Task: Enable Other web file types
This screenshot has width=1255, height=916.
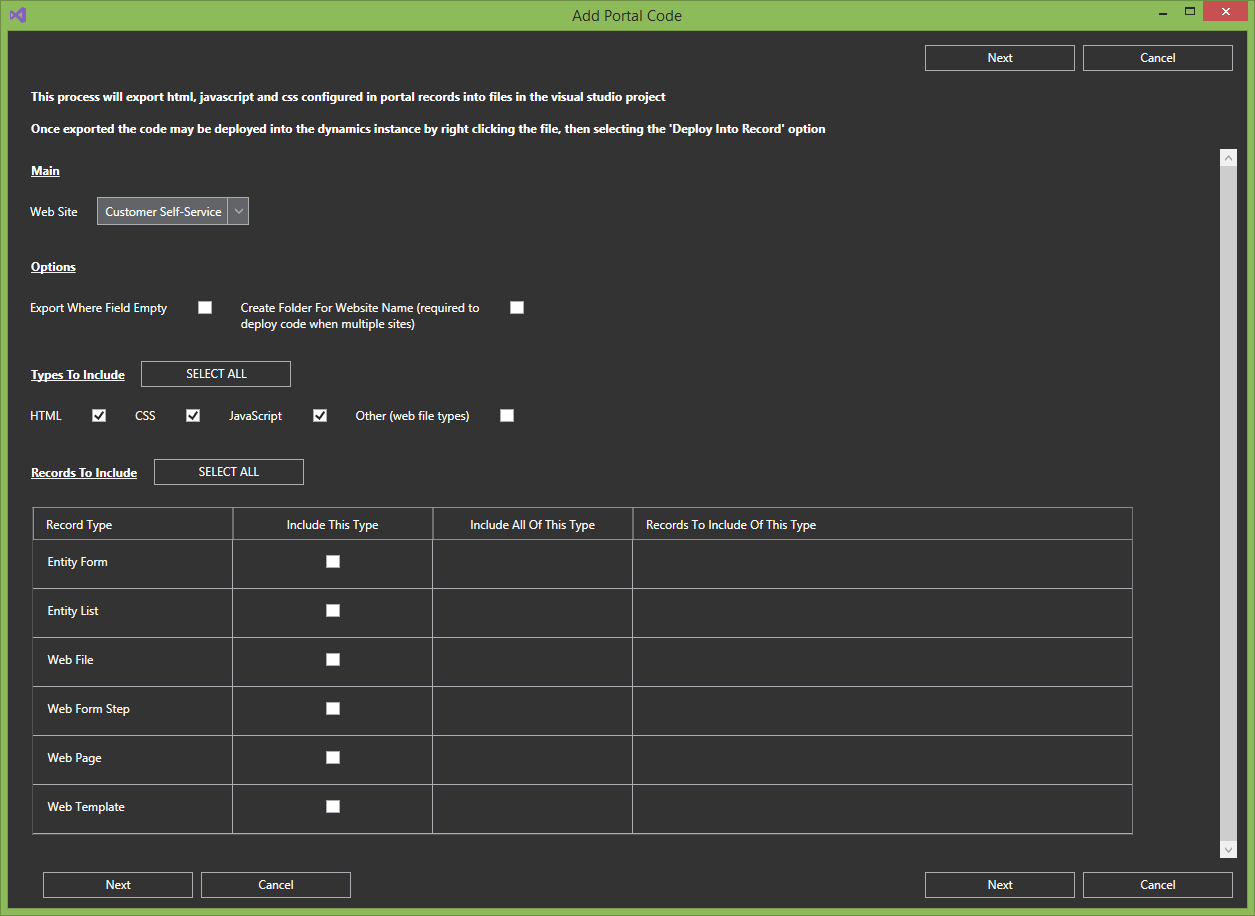Action: pos(507,414)
